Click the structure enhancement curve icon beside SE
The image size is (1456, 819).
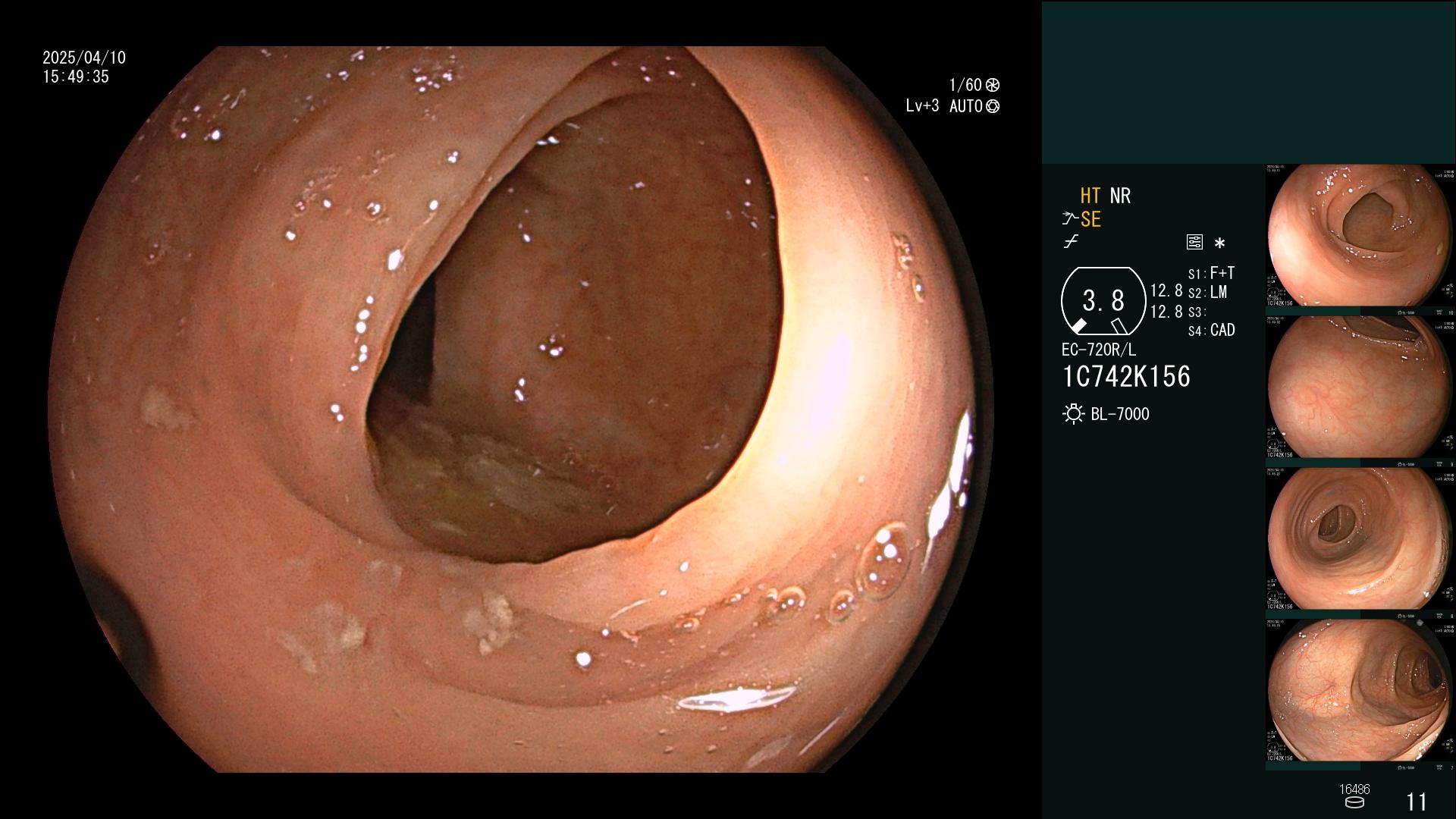click(x=1070, y=219)
